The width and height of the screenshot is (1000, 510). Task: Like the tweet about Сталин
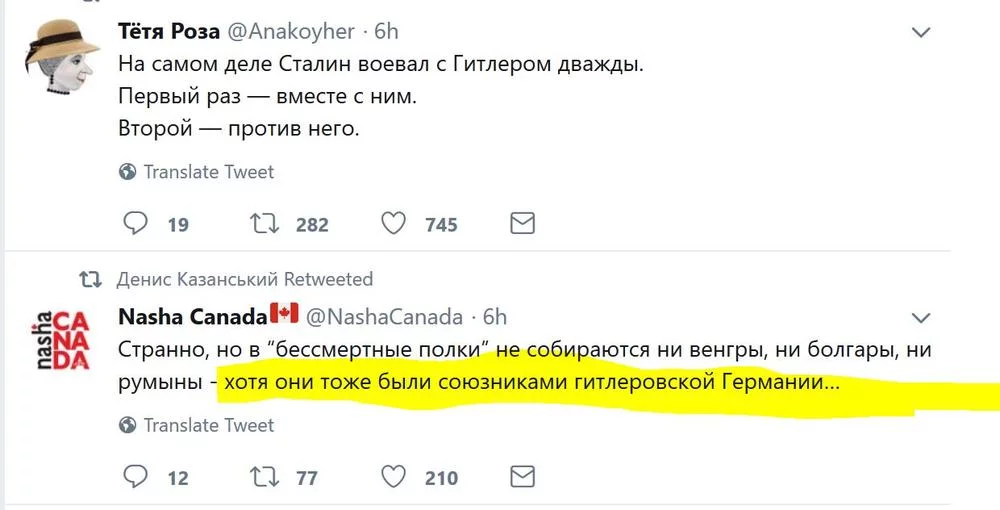click(396, 223)
